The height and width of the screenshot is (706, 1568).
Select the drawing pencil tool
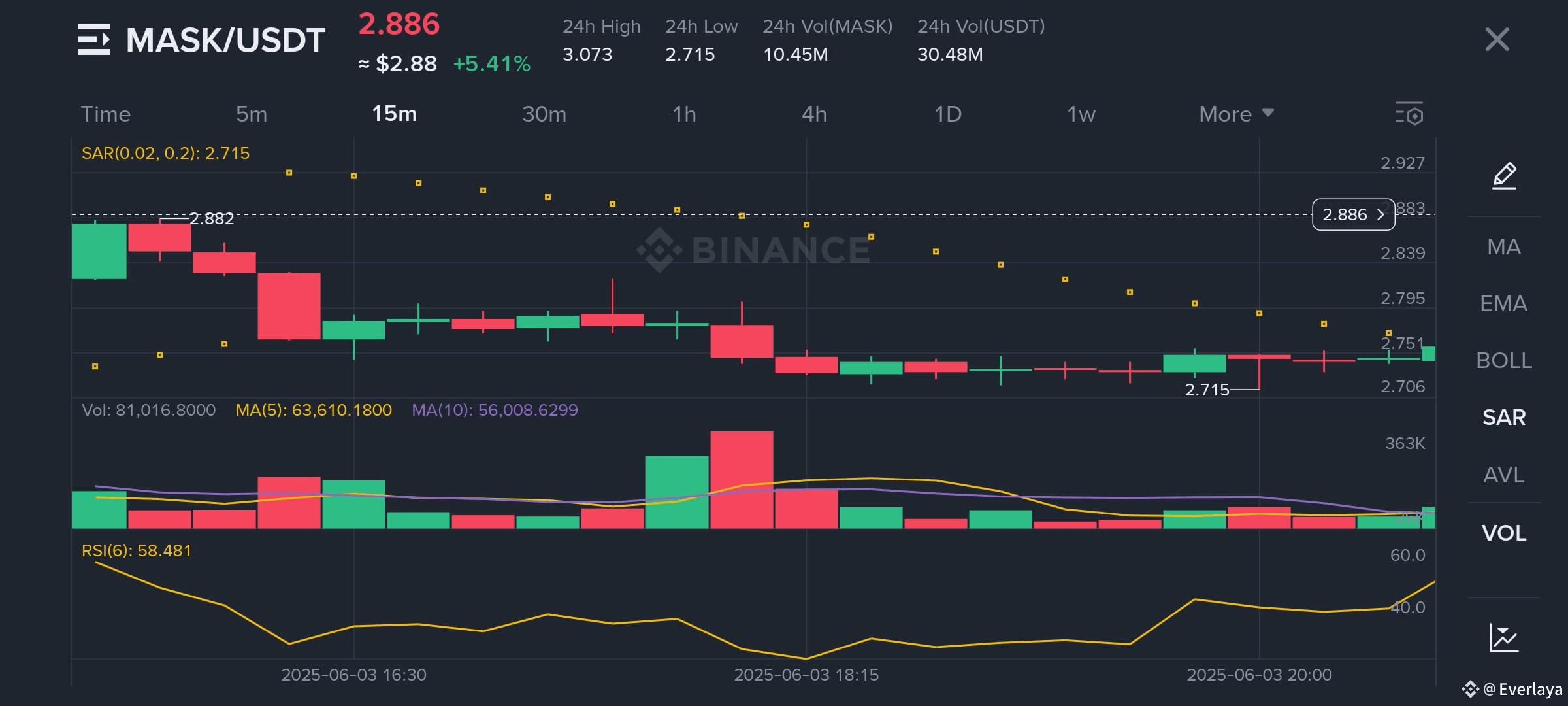[x=1504, y=176]
